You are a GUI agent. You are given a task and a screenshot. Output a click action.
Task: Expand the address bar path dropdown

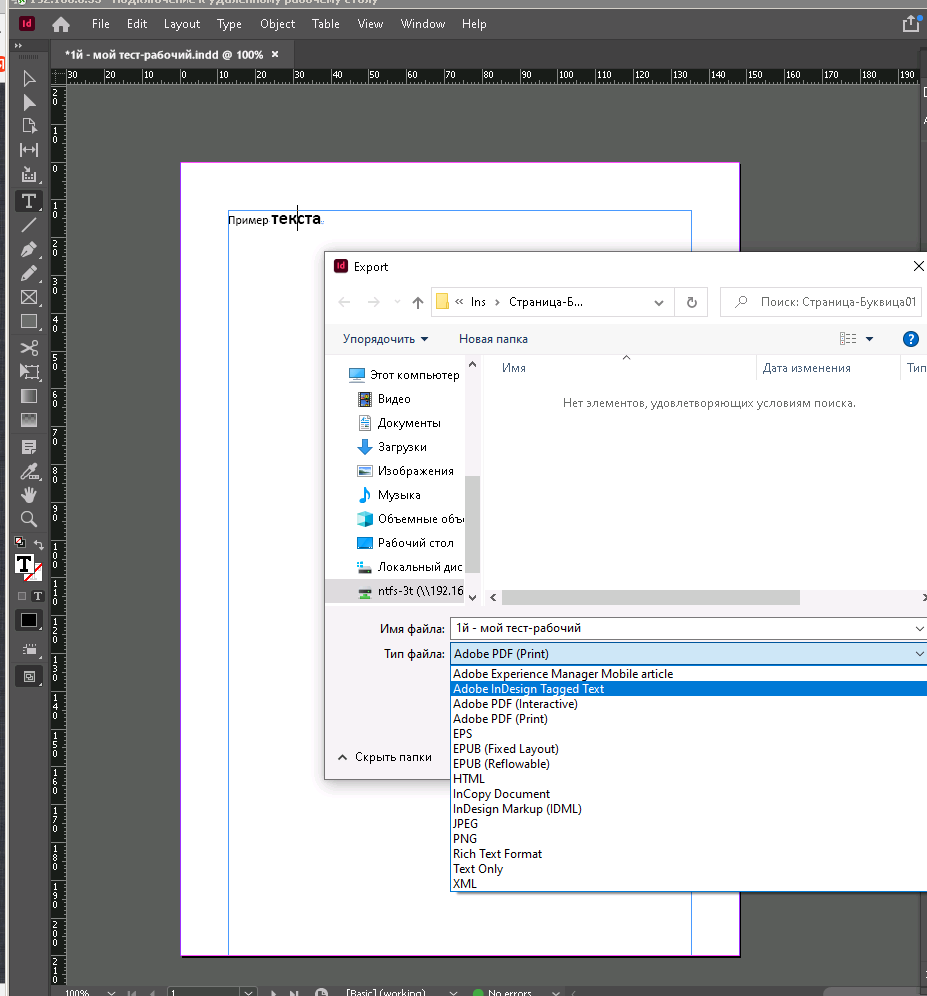click(659, 302)
